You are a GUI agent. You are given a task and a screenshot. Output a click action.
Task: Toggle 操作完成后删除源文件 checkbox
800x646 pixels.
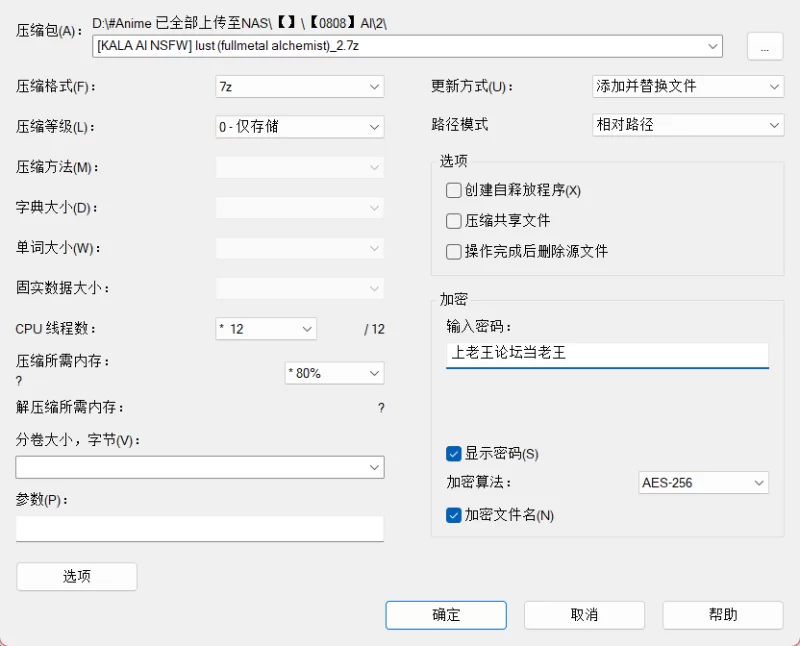tap(454, 251)
